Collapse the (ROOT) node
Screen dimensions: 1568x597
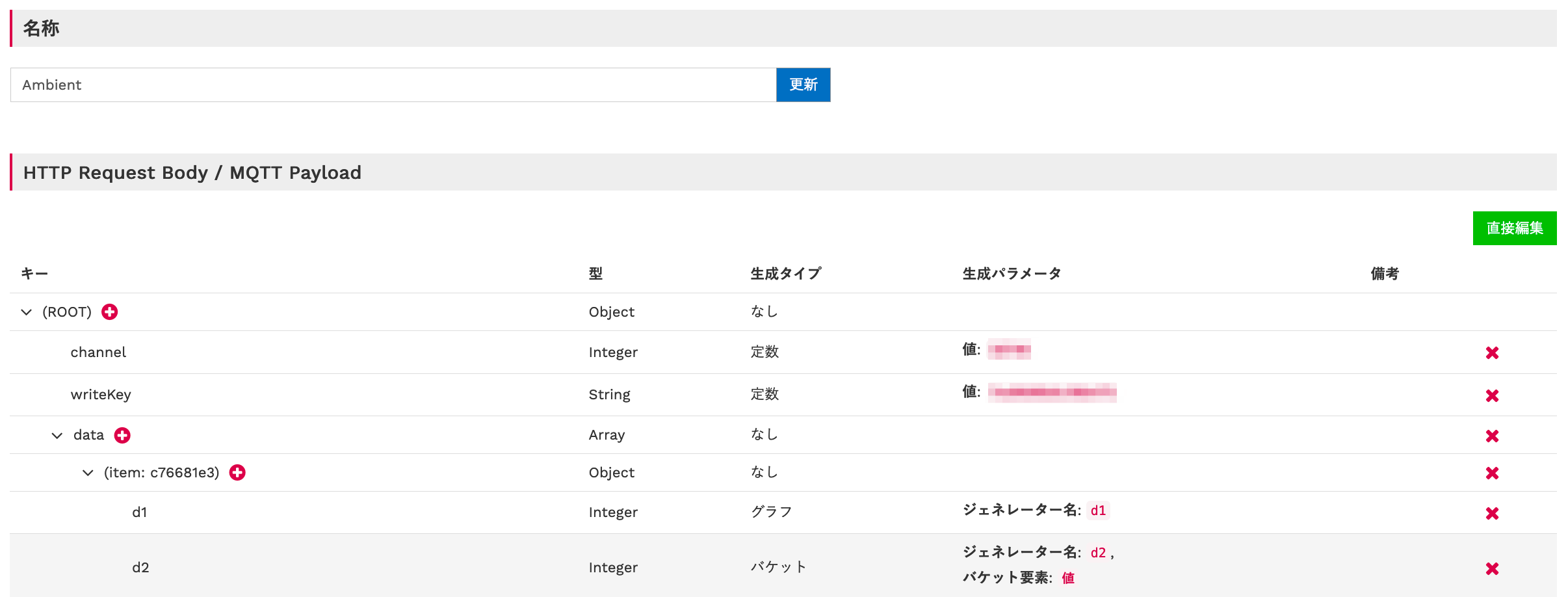coord(26,312)
